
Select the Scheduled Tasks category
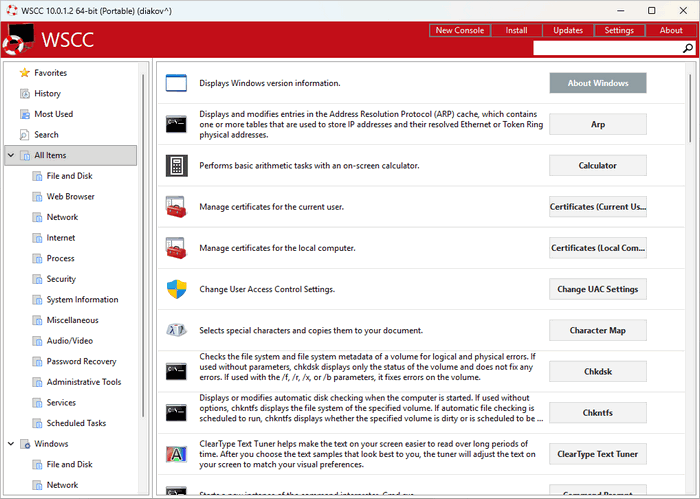point(76,423)
